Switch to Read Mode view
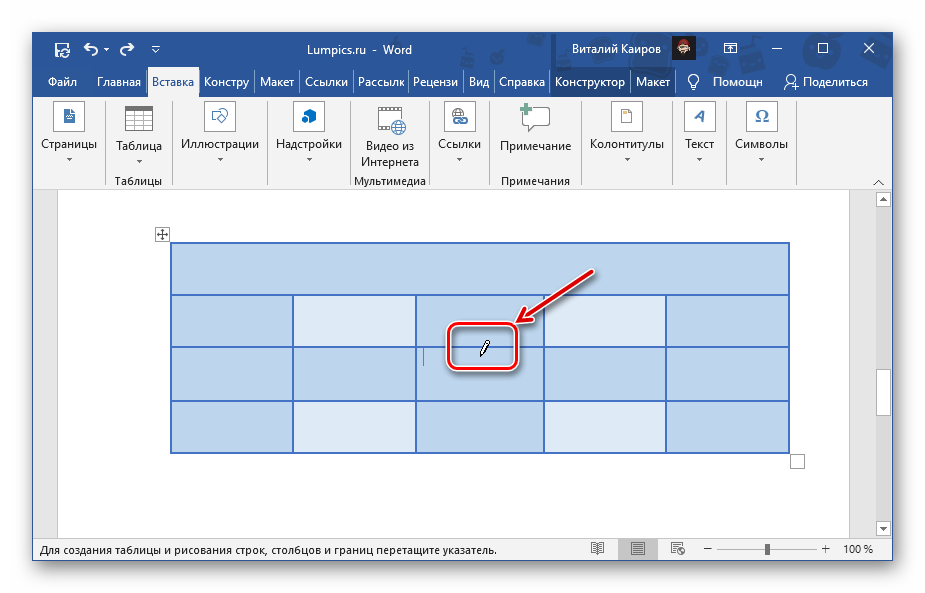 (597, 549)
